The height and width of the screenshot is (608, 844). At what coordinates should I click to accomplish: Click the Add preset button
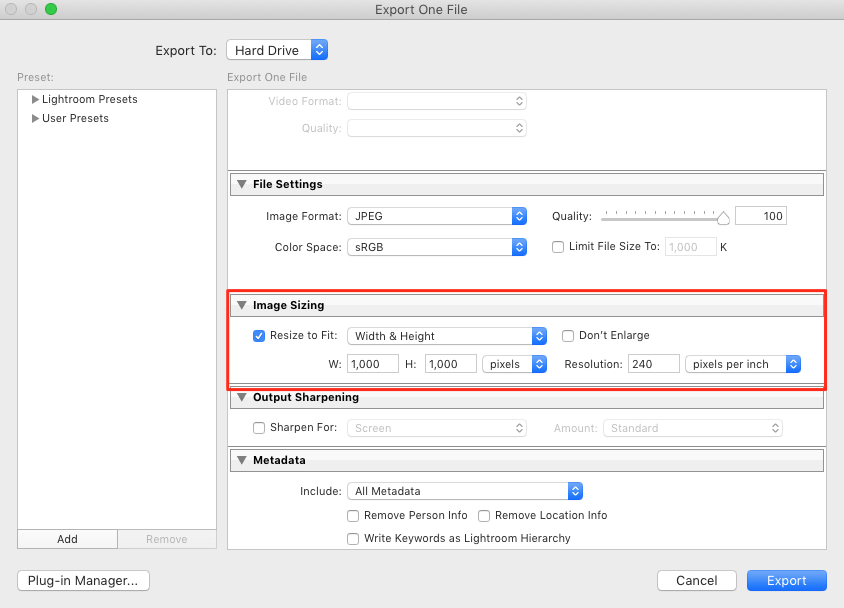point(67,539)
